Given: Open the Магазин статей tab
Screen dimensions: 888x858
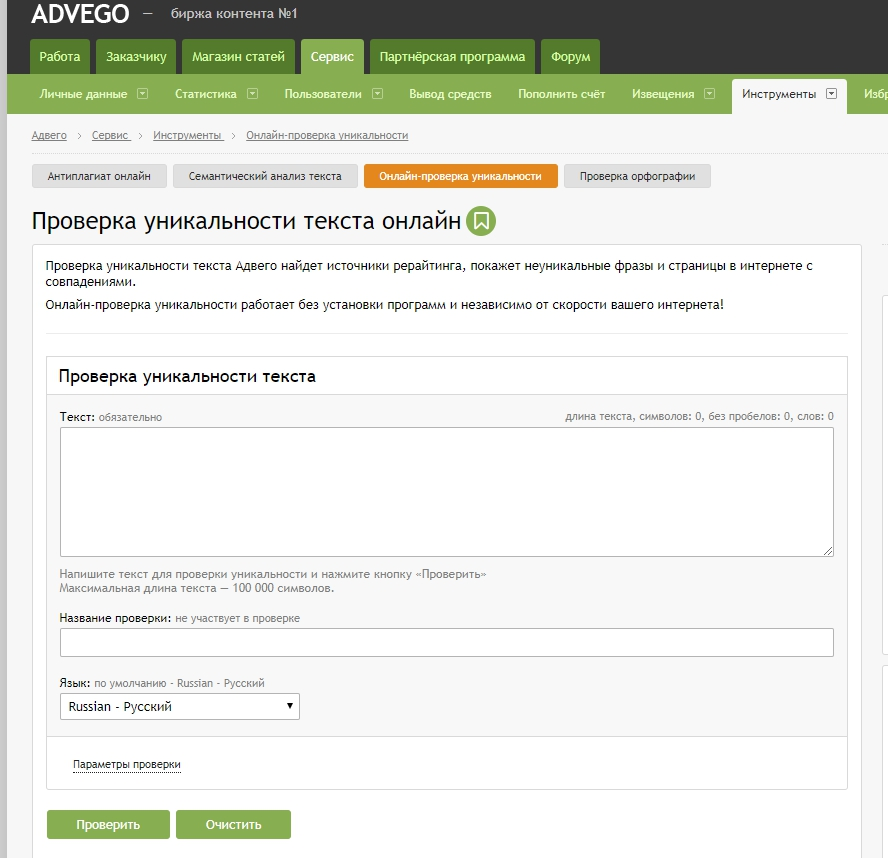Looking at the screenshot, I should pos(238,57).
